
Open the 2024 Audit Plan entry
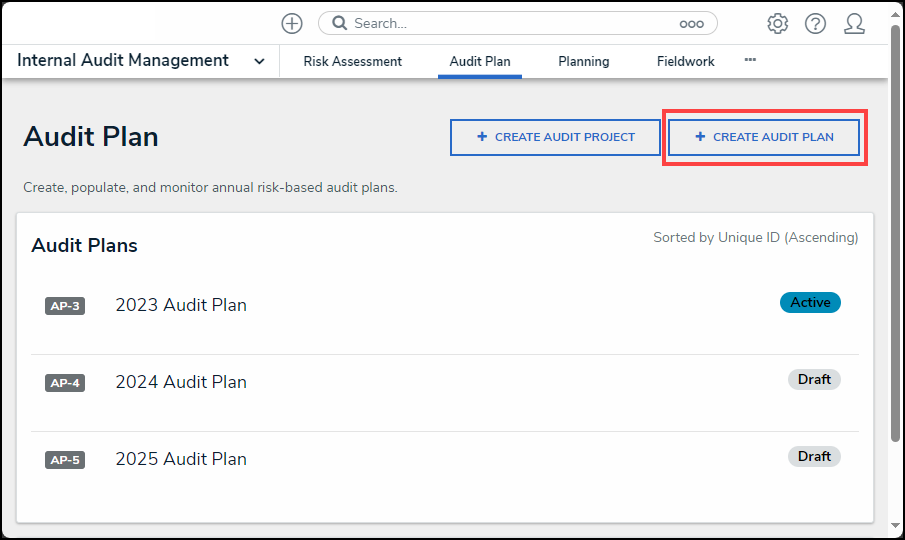[x=181, y=382]
